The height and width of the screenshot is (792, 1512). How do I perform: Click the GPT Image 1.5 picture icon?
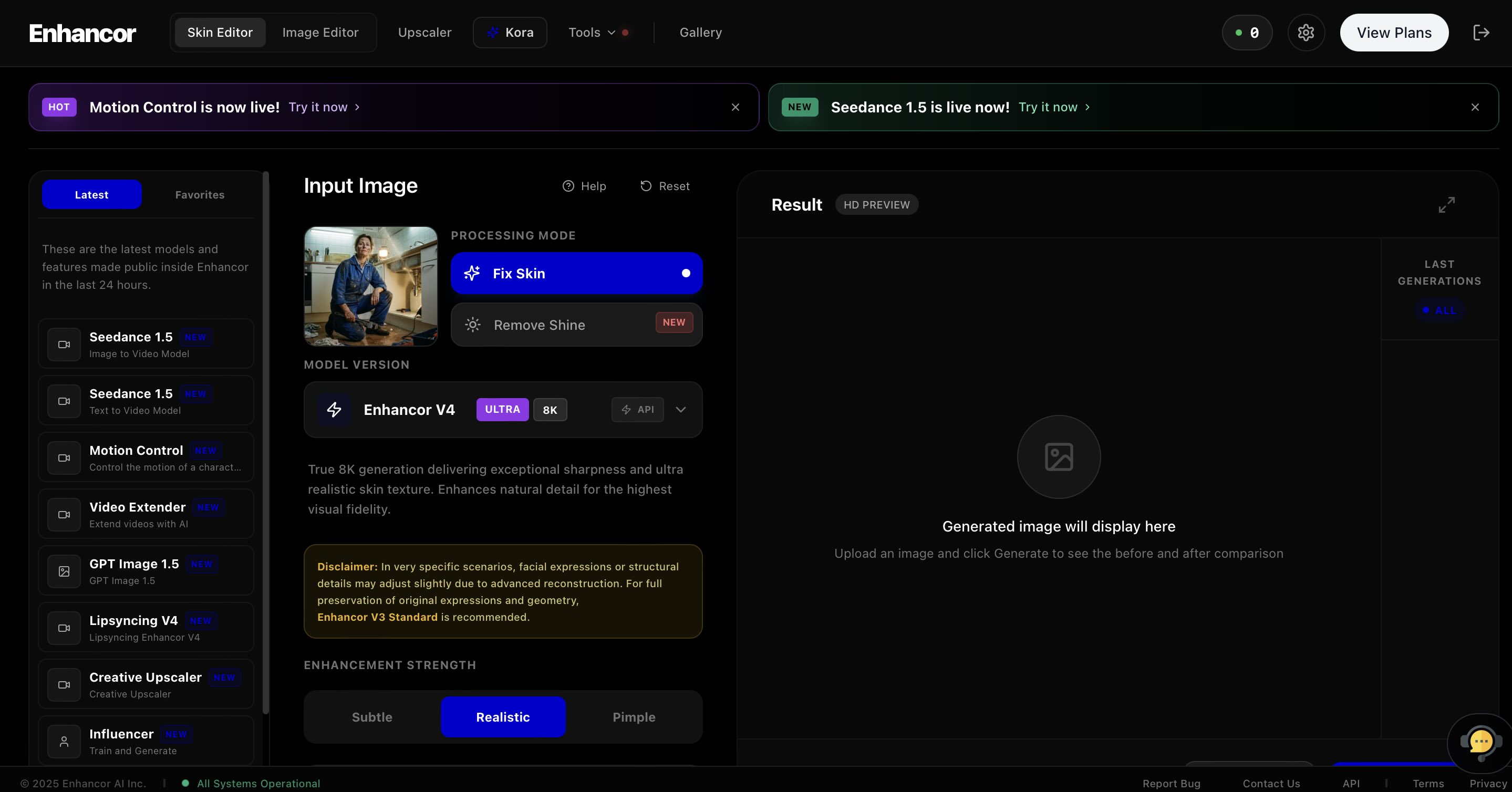pos(64,571)
